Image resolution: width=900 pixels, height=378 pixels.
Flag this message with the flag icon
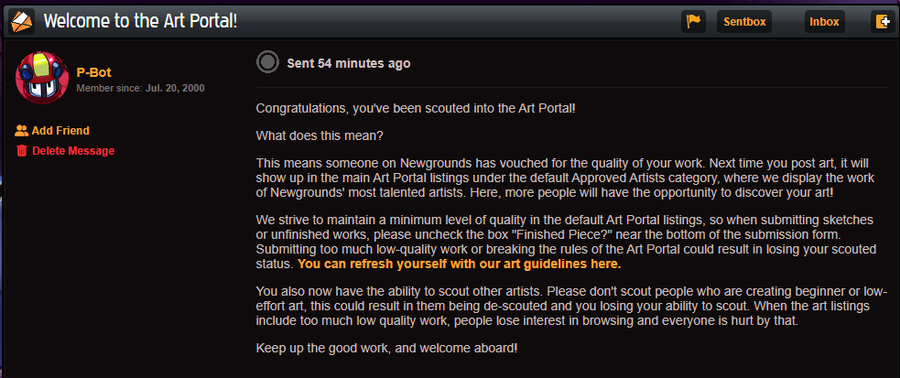[x=694, y=22]
